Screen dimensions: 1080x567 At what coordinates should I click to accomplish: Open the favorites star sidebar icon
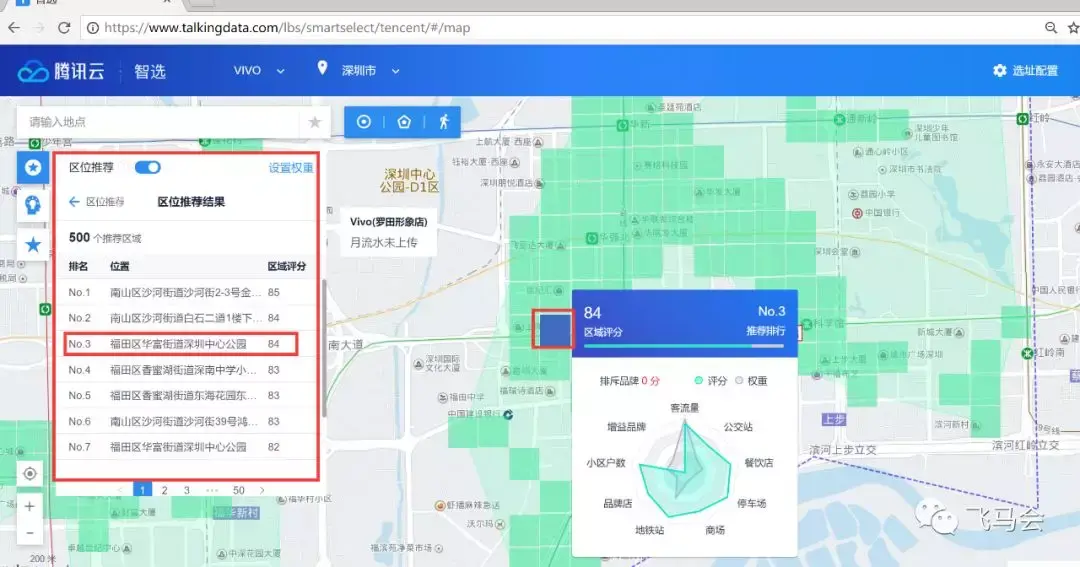coord(32,245)
